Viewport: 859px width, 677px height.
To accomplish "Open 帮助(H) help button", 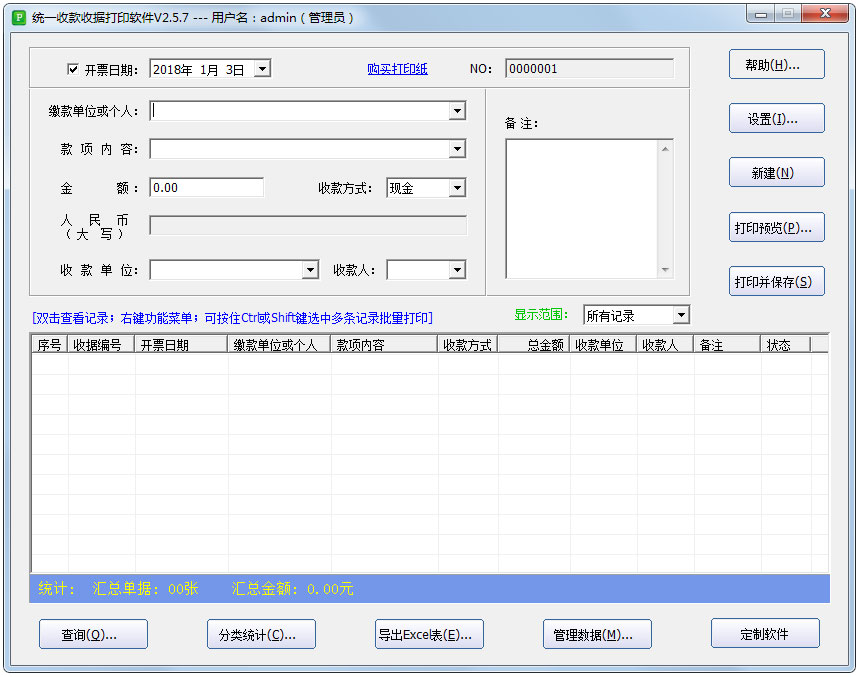I will (776, 64).
